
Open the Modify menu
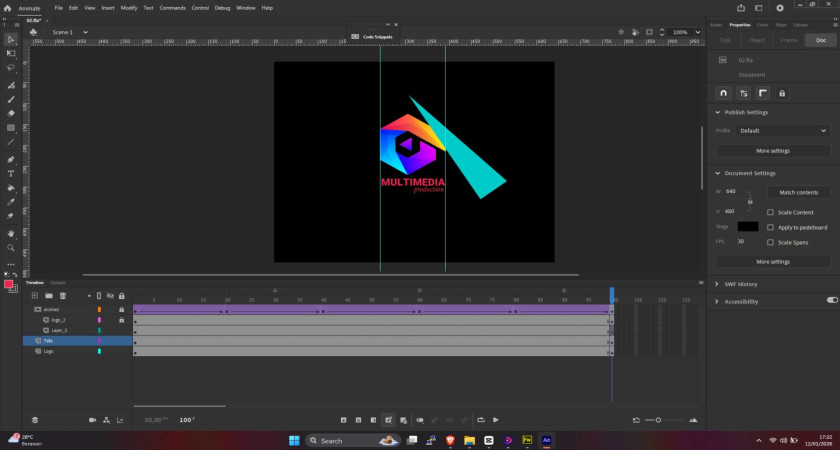click(x=129, y=7)
